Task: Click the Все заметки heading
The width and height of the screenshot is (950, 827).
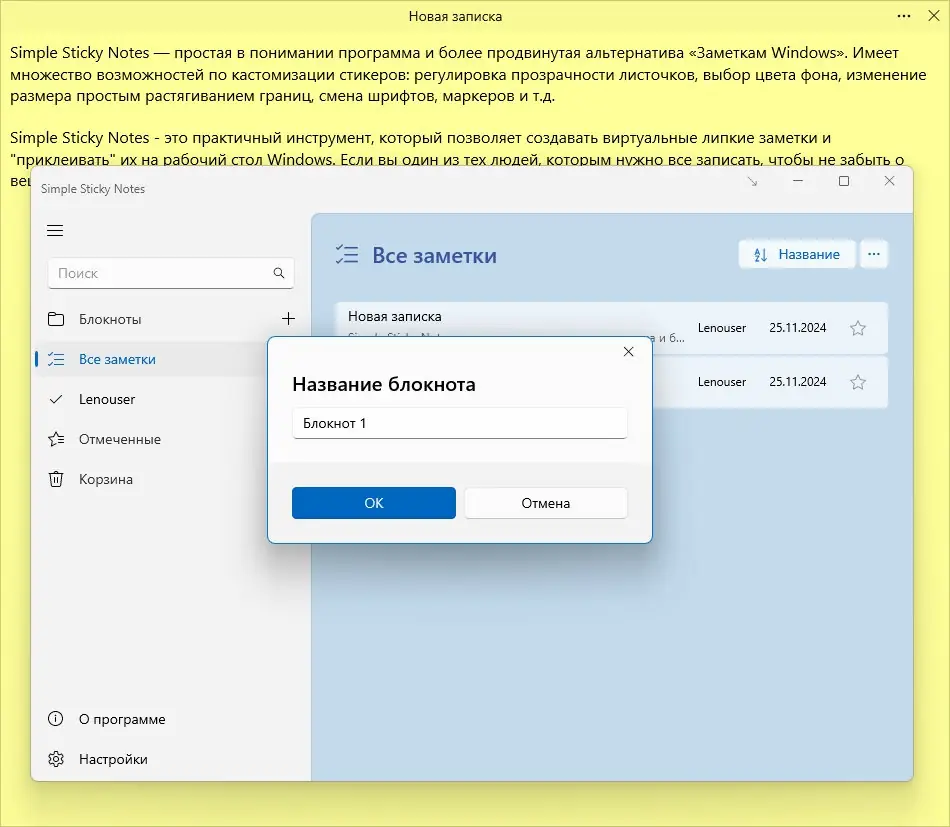Action: pyautogui.click(x=434, y=255)
